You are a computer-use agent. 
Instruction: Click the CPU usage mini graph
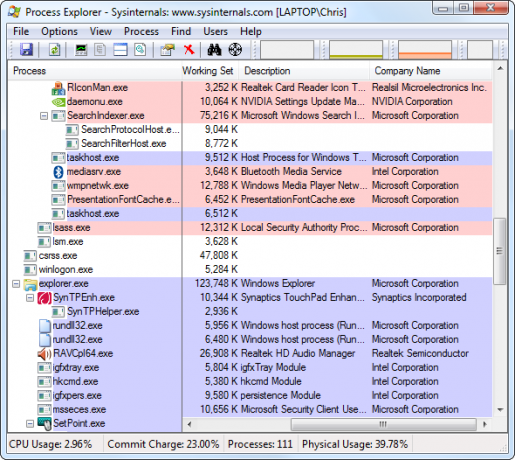(x=287, y=50)
